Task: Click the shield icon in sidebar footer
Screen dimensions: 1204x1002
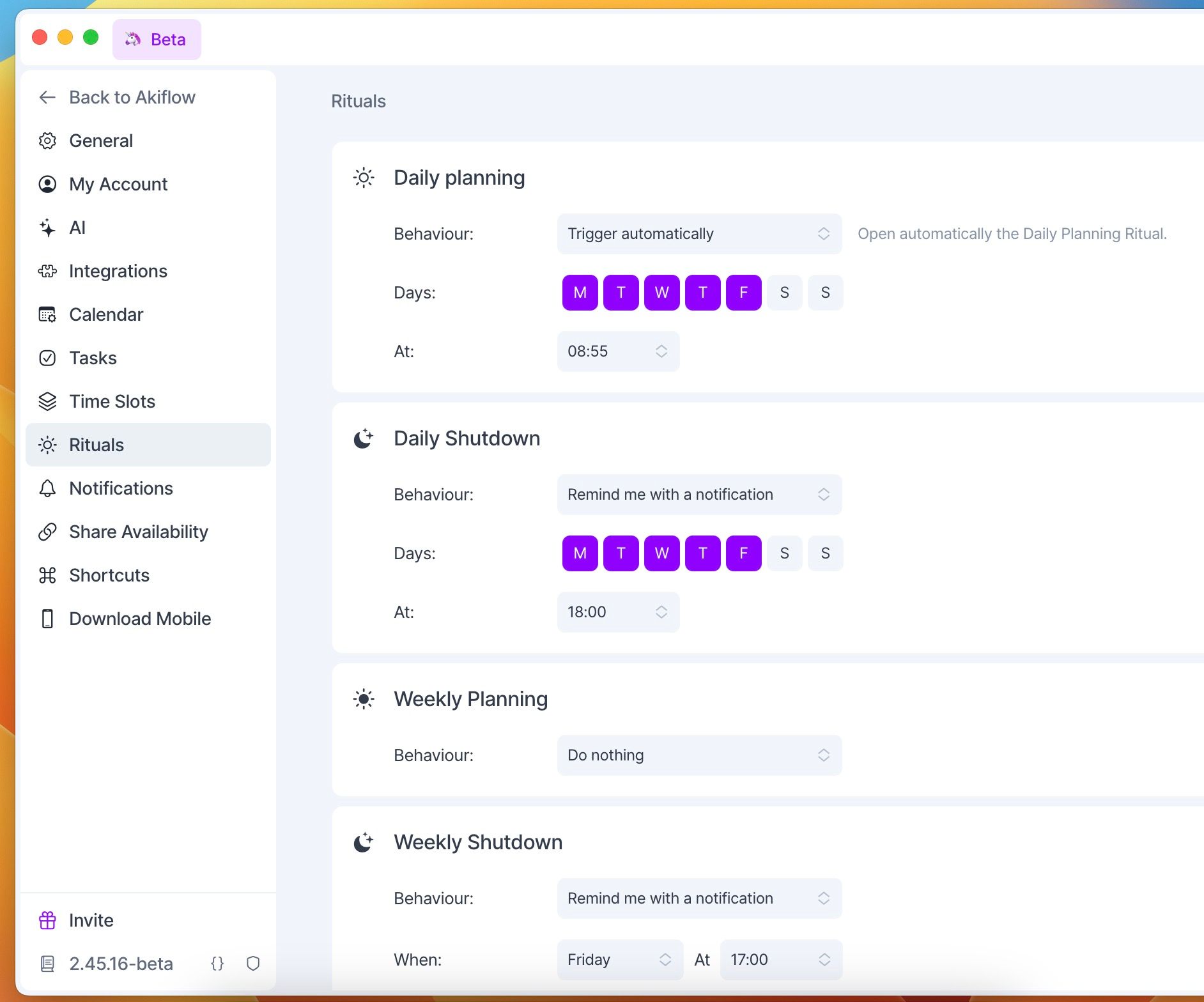Action: coord(253,964)
